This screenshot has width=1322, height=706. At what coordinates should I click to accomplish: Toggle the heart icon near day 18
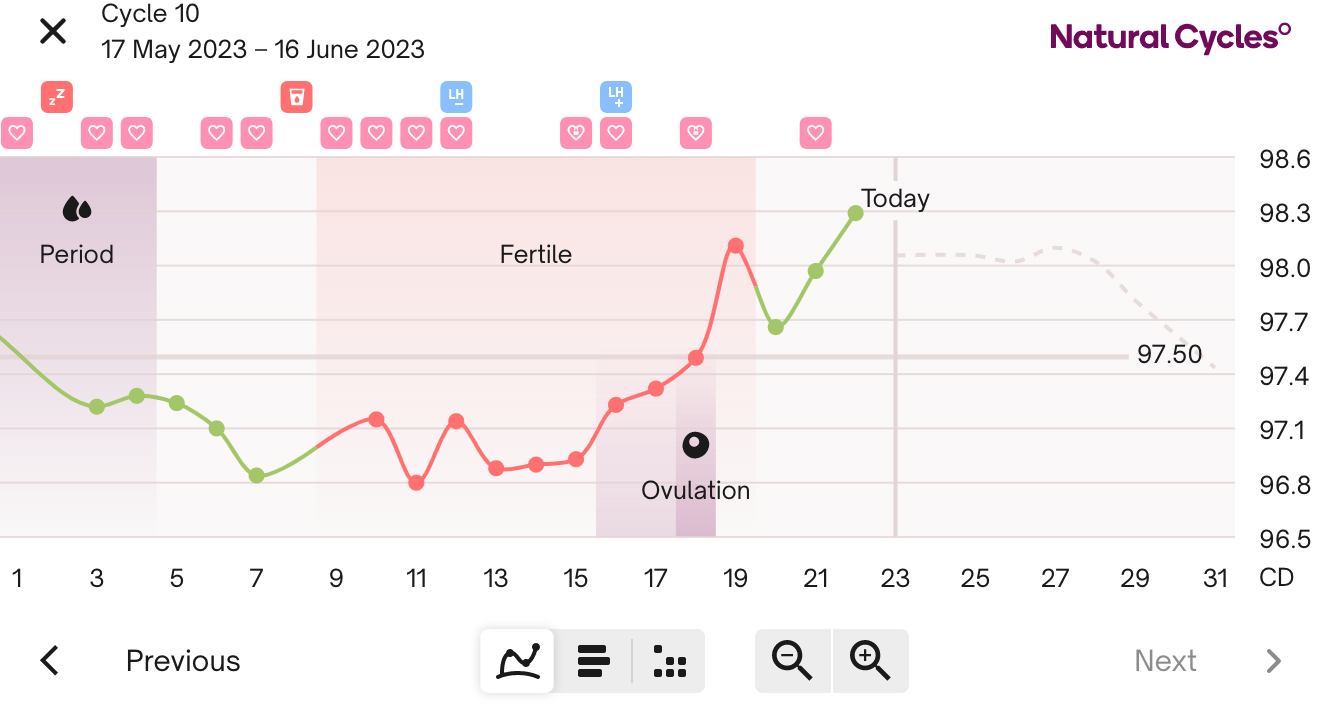click(x=695, y=133)
